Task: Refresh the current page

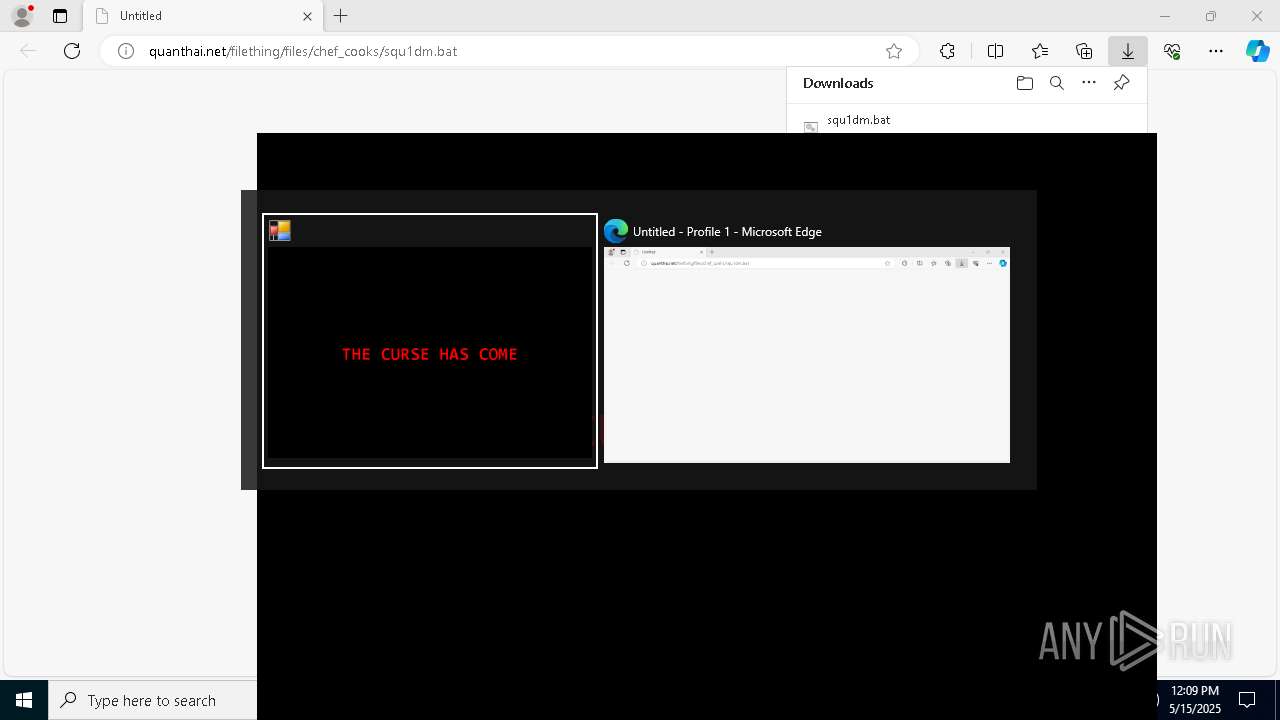Action: coord(72,51)
